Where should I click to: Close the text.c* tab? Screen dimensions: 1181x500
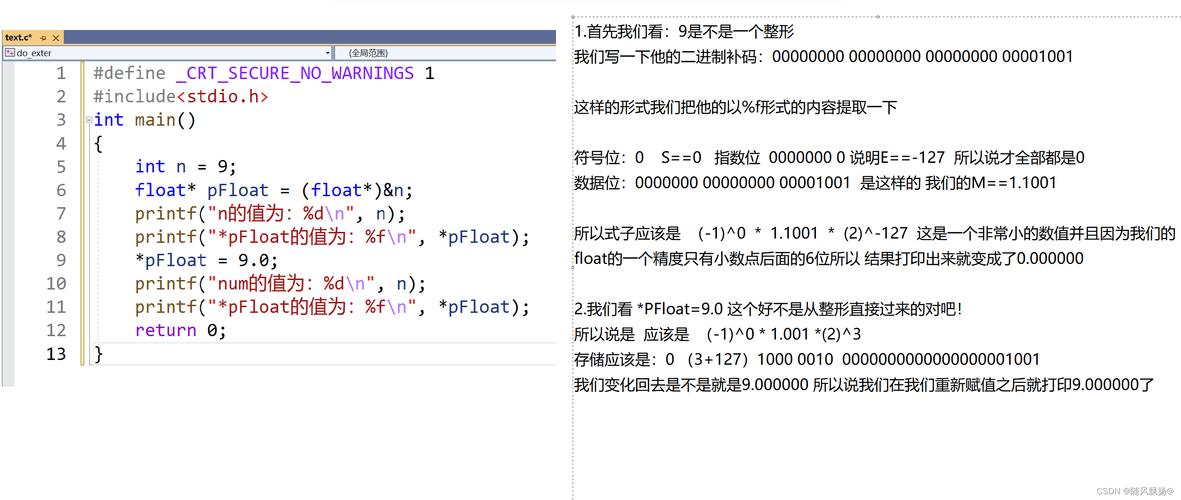[56, 37]
